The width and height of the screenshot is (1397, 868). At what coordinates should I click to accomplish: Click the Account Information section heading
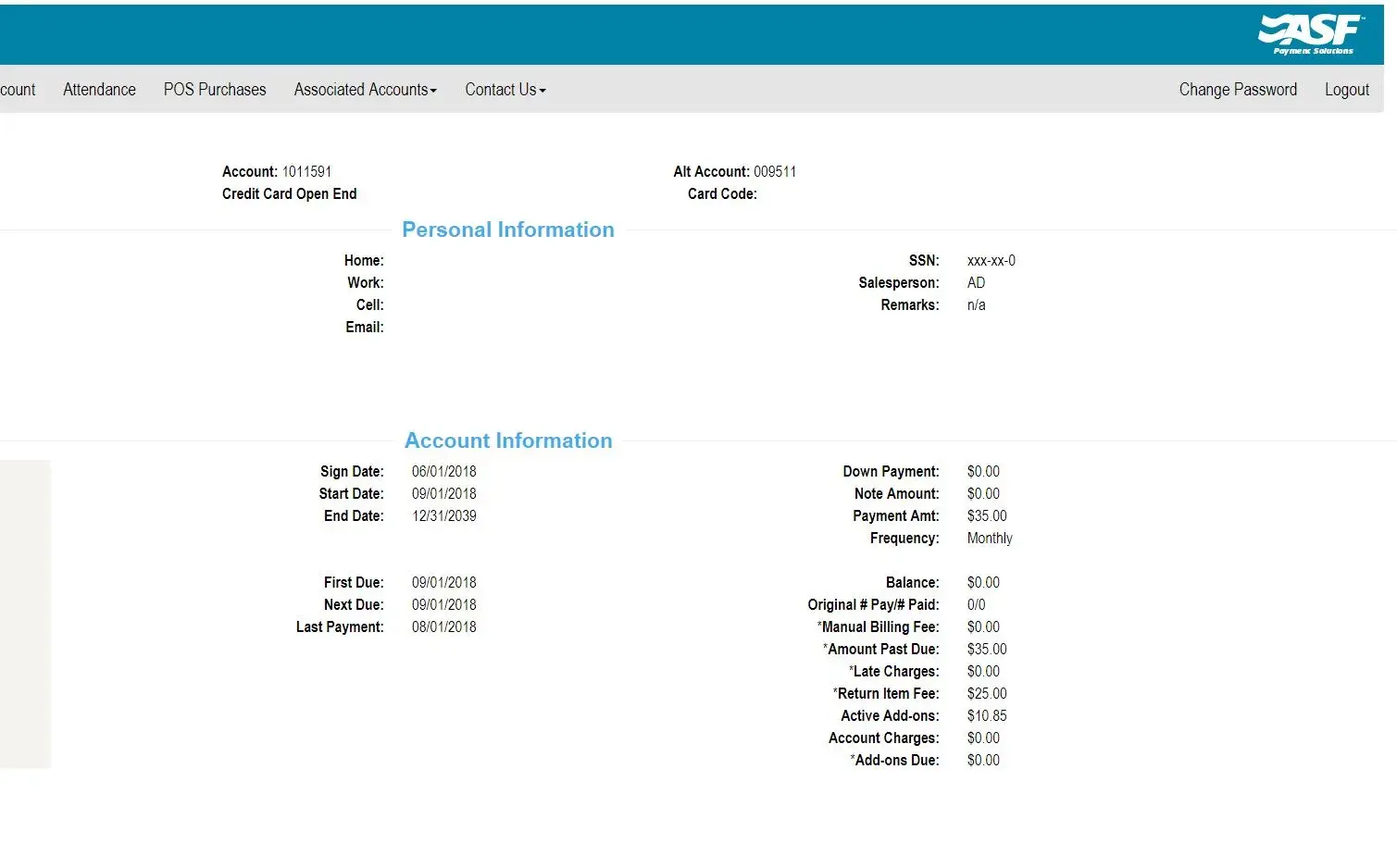click(x=508, y=440)
